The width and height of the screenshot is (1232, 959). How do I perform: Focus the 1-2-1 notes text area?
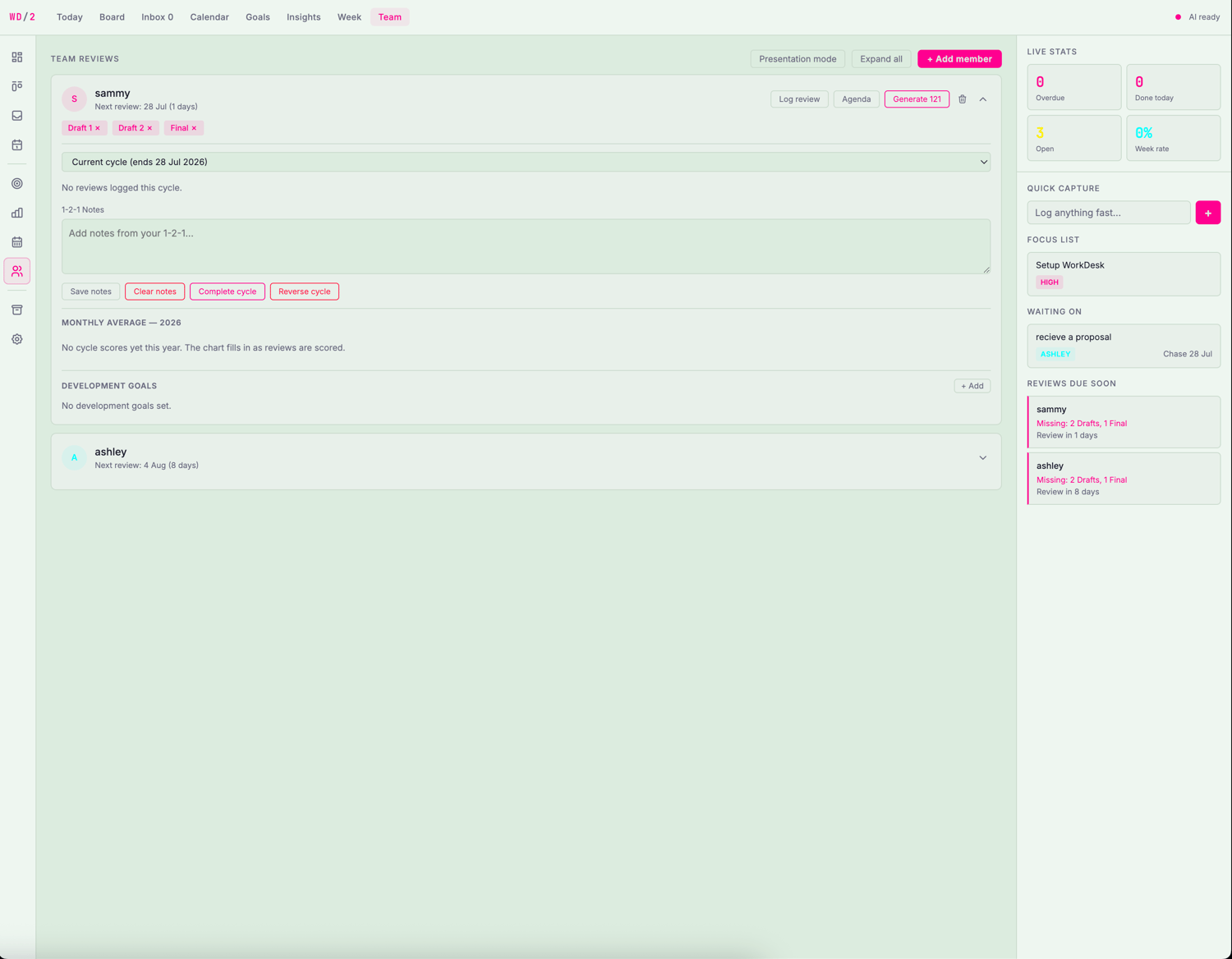click(526, 246)
